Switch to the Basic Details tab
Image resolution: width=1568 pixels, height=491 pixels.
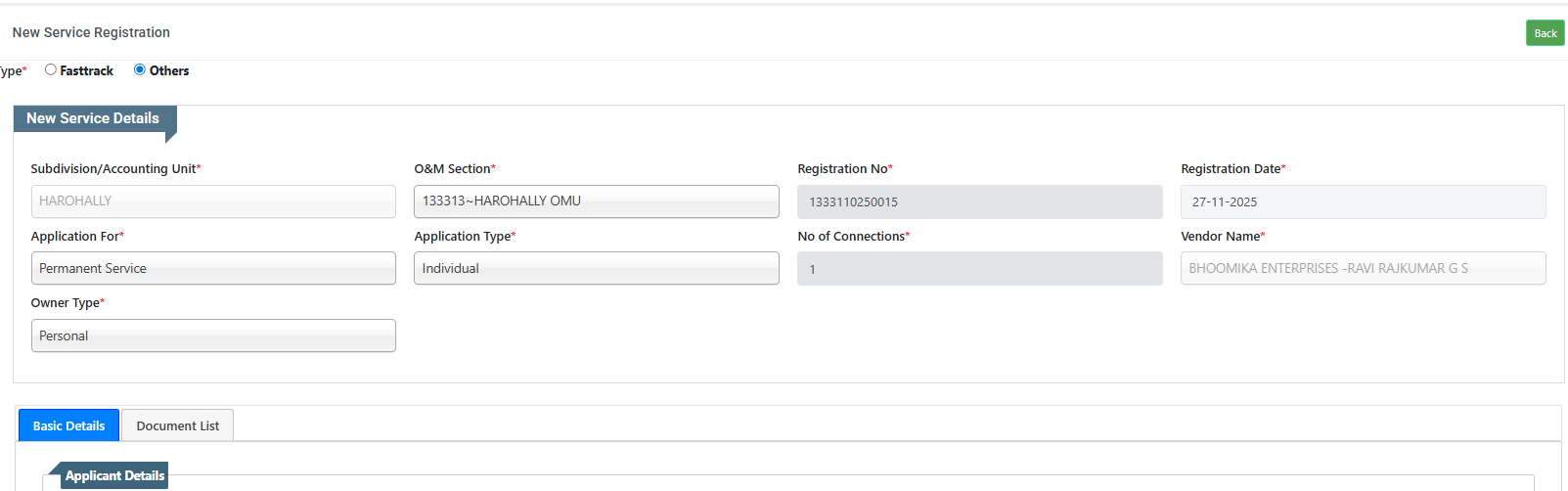68,425
